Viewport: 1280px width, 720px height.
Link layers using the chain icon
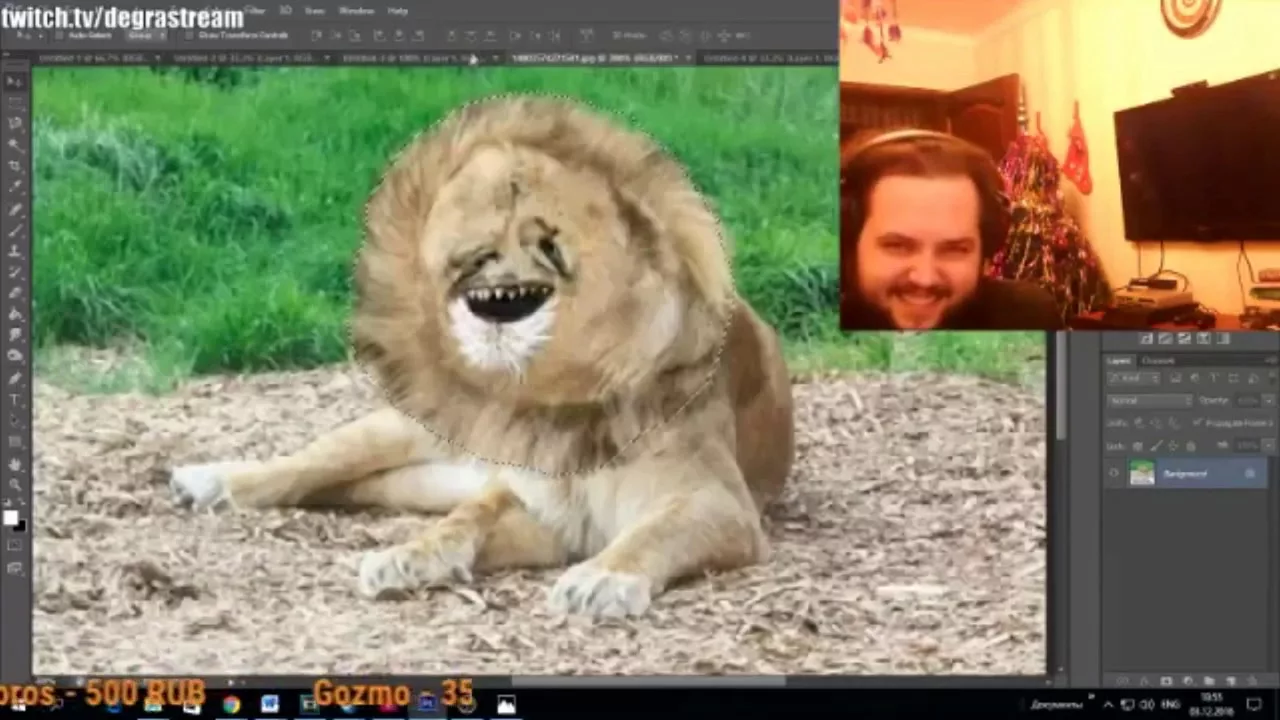pos(1124,681)
